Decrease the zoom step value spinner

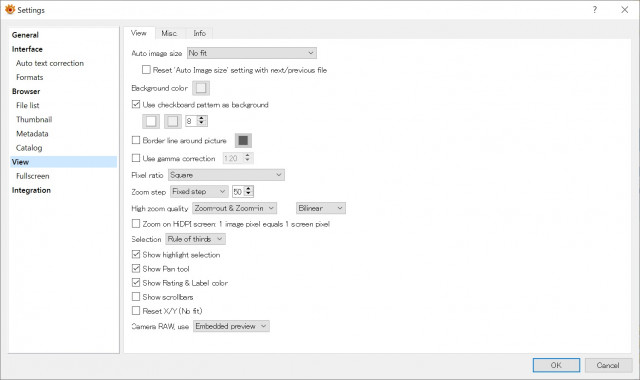tap(249, 194)
